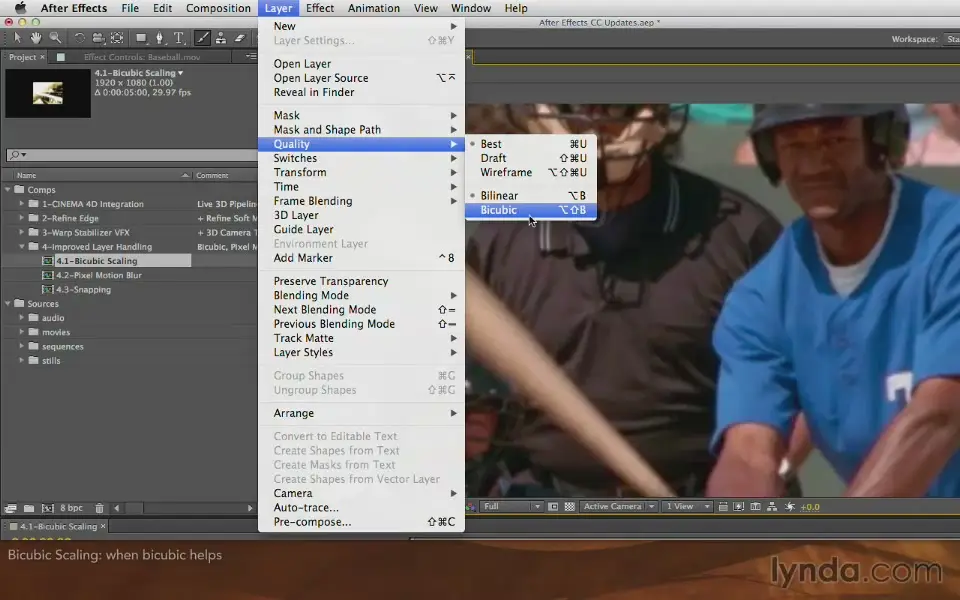960x600 pixels.
Task: Click Pre-compose in Layer menu
Action: click(361, 522)
